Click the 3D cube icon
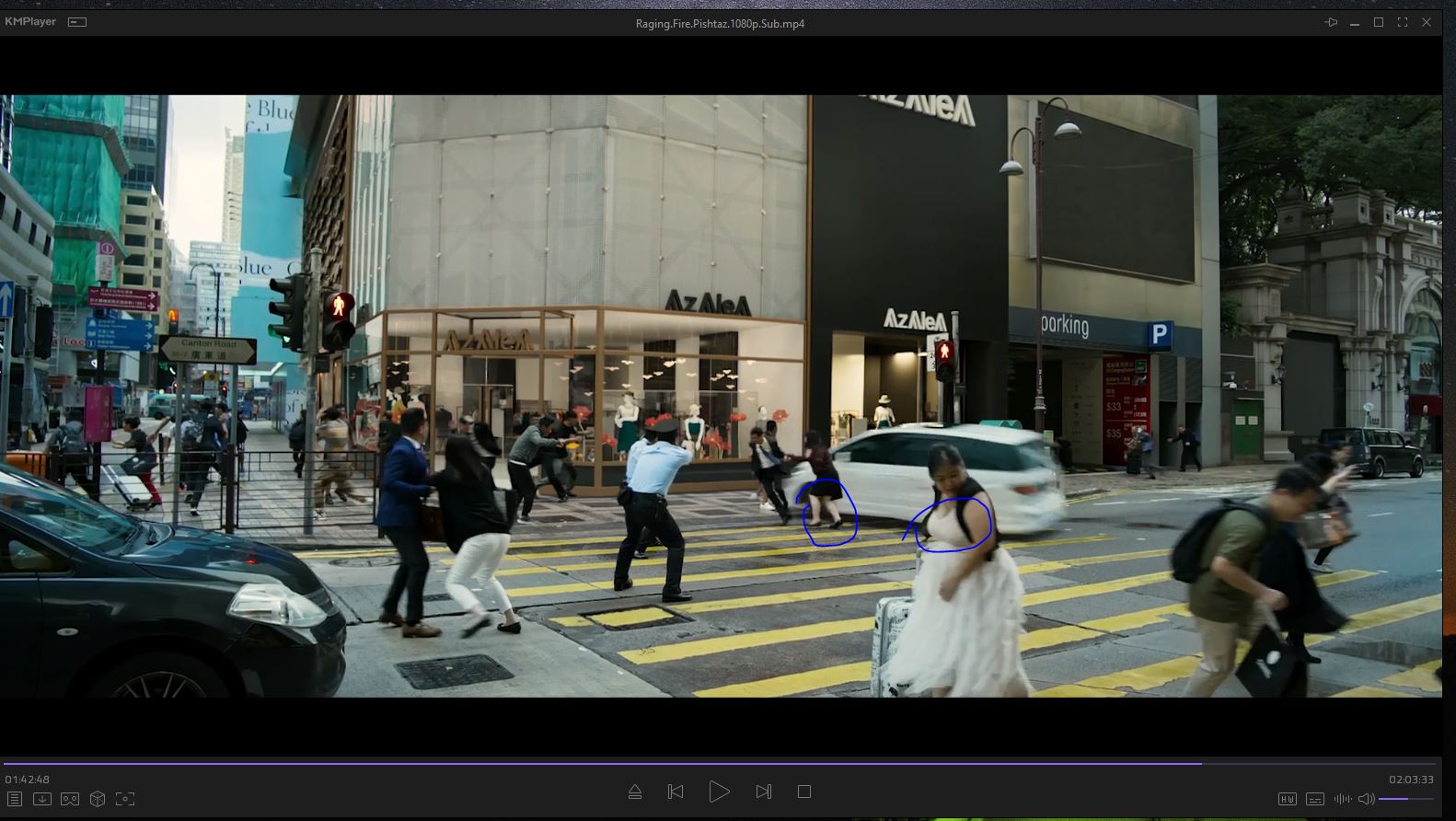This screenshot has width=1456, height=821. click(x=98, y=799)
